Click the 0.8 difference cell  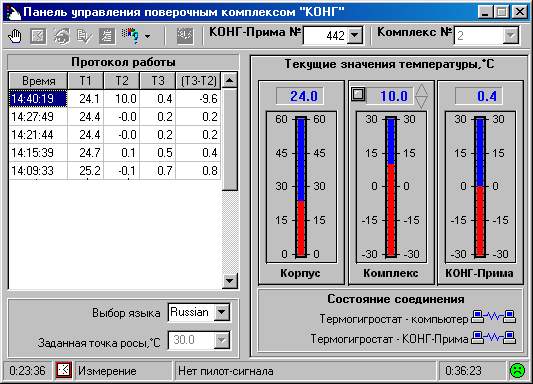tap(199, 171)
